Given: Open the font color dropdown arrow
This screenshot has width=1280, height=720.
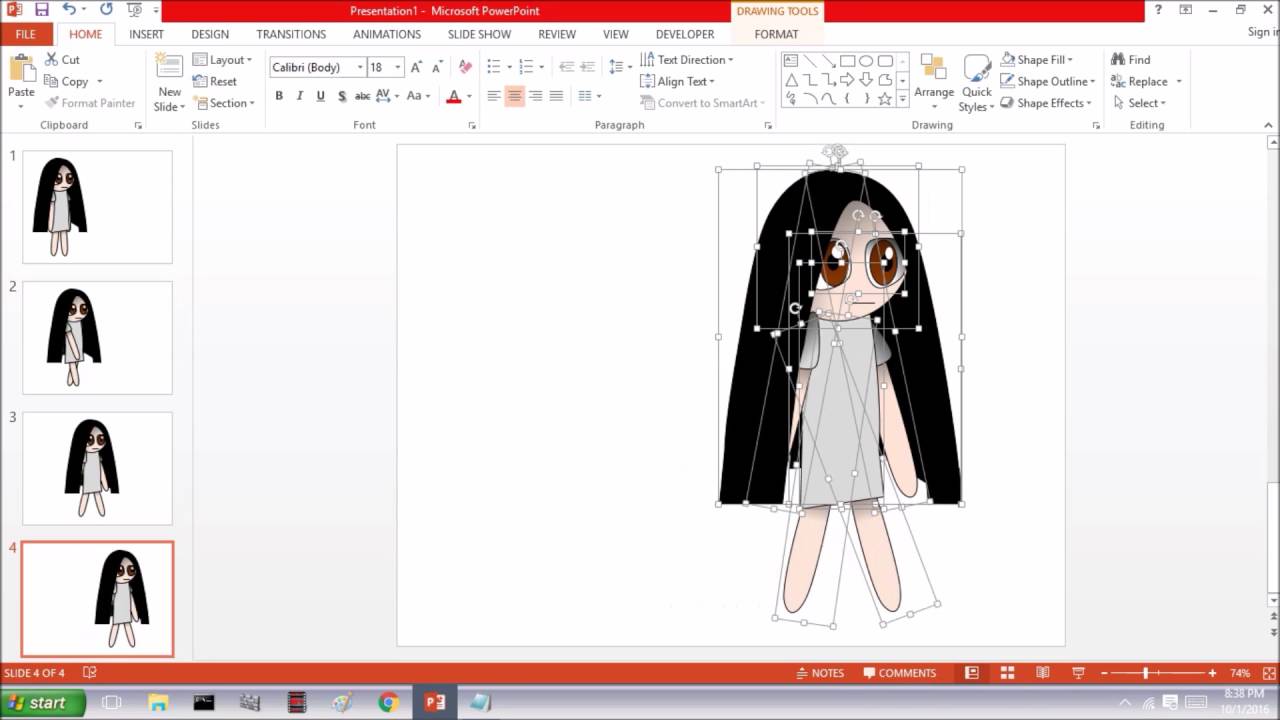Looking at the screenshot, I should pos(468,96).
